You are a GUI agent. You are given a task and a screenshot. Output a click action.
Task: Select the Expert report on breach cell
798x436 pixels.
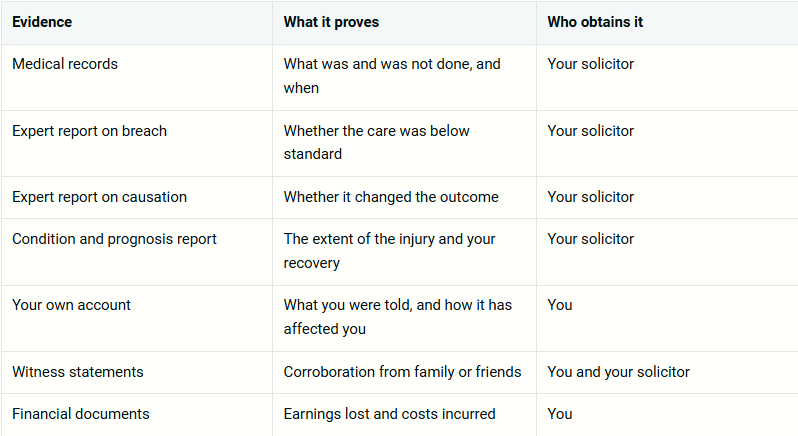tap(136, 143)
